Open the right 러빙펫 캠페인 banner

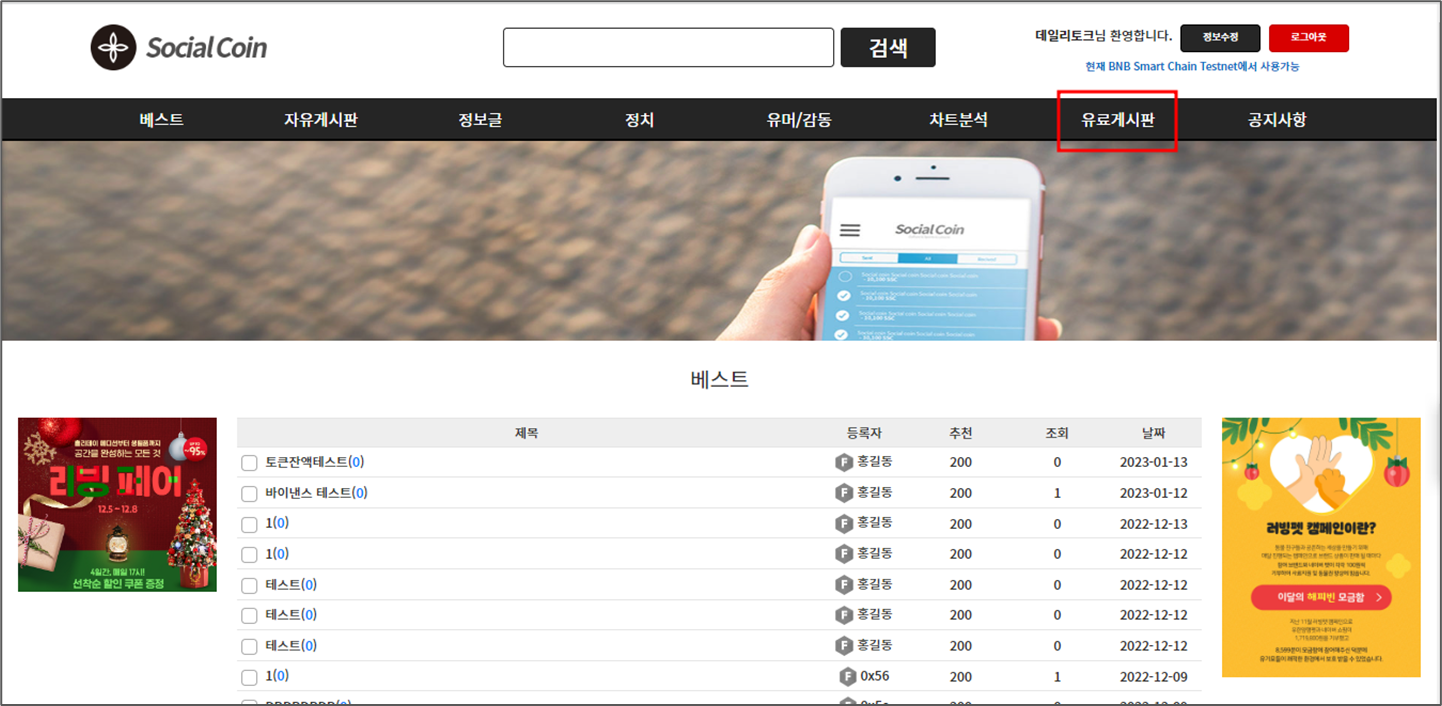pyautogui.click(x=1321, y=547)
